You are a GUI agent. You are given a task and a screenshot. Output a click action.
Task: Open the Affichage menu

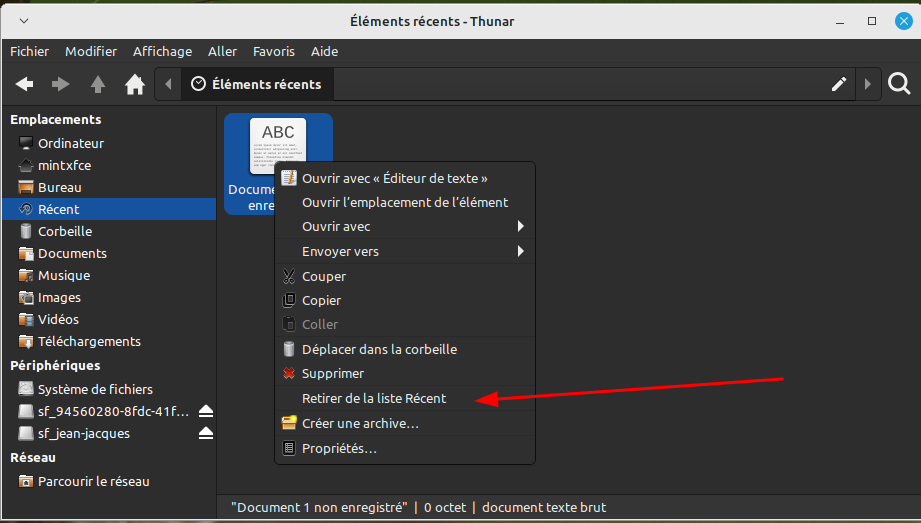tap(163, 52)
